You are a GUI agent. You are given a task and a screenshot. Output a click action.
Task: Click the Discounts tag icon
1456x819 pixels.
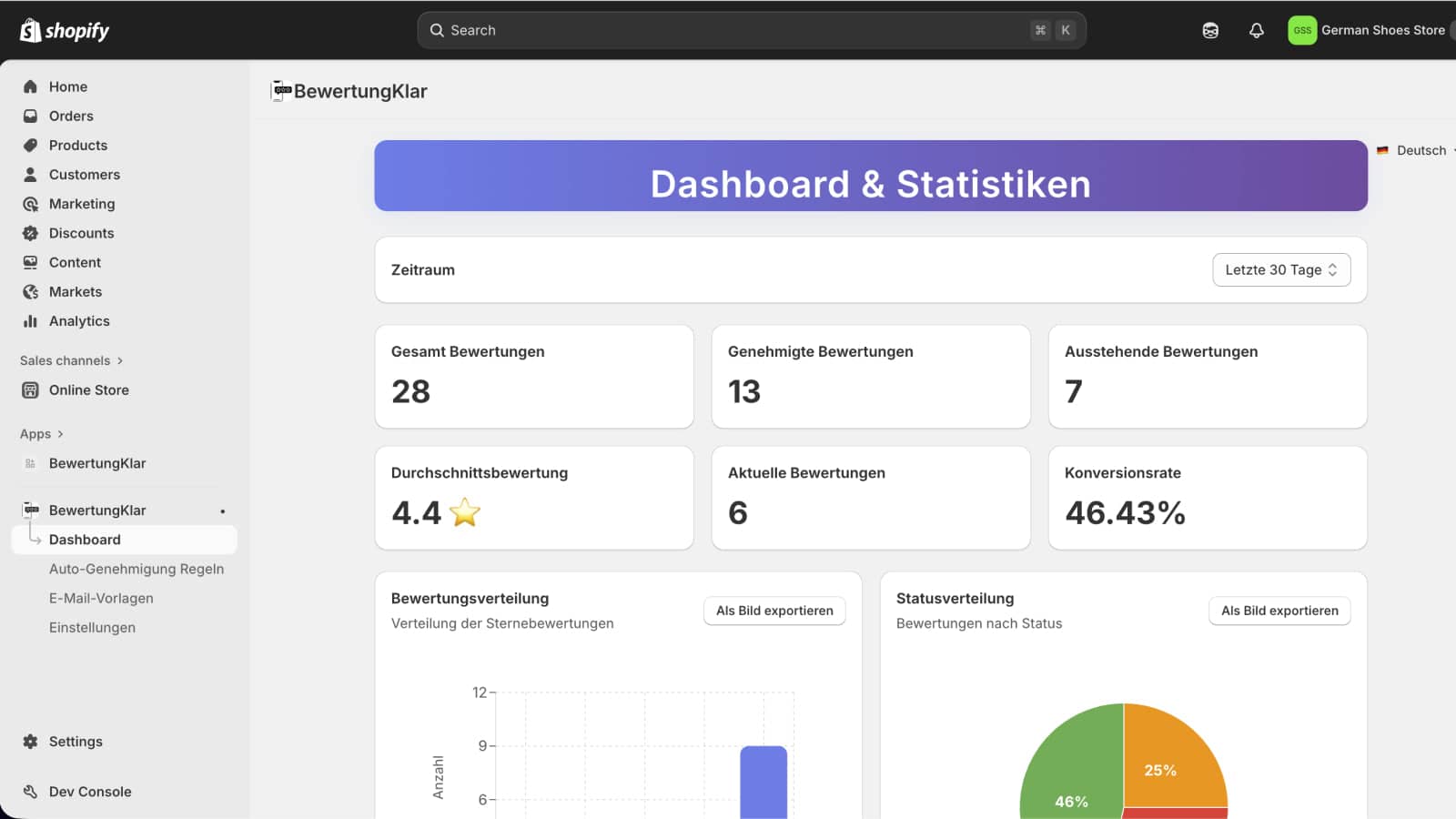(x=30, y=233)
